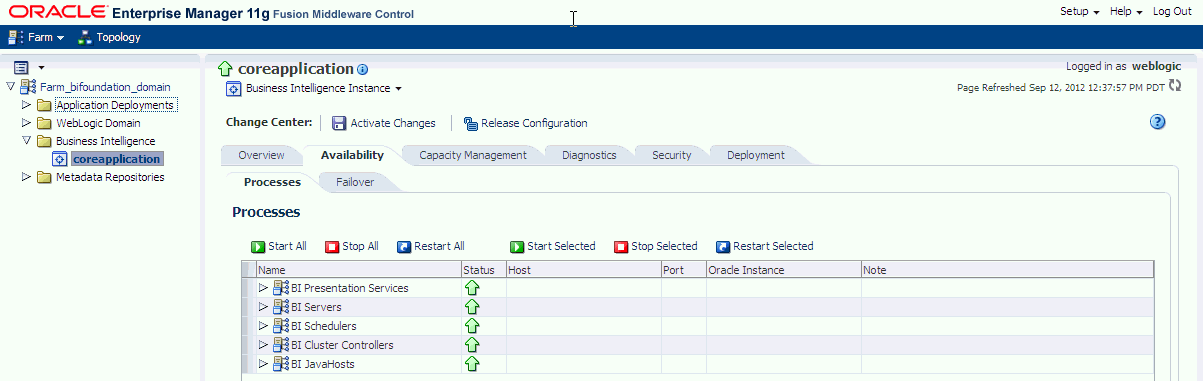
Task: Switch to the Overview tab
Action: pyautogui.click(x=261, y=155)
